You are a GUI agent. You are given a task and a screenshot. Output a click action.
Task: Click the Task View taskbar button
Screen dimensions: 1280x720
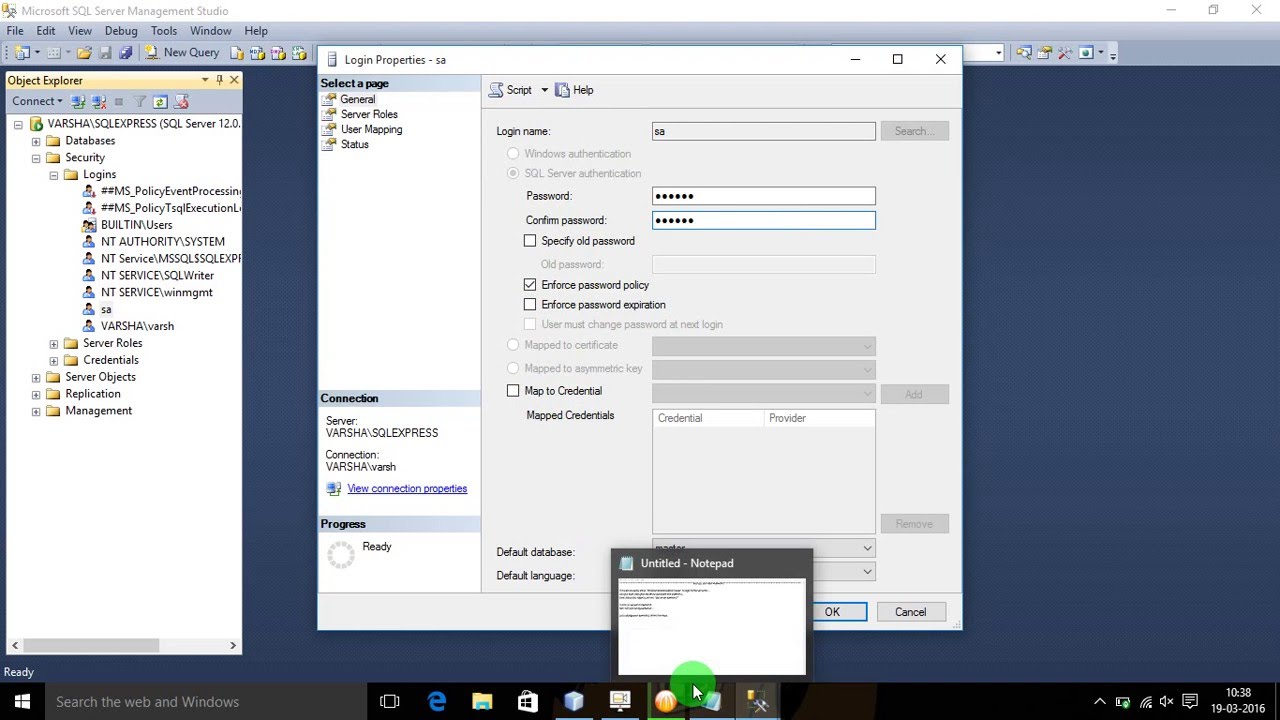(x=390, y=702)
